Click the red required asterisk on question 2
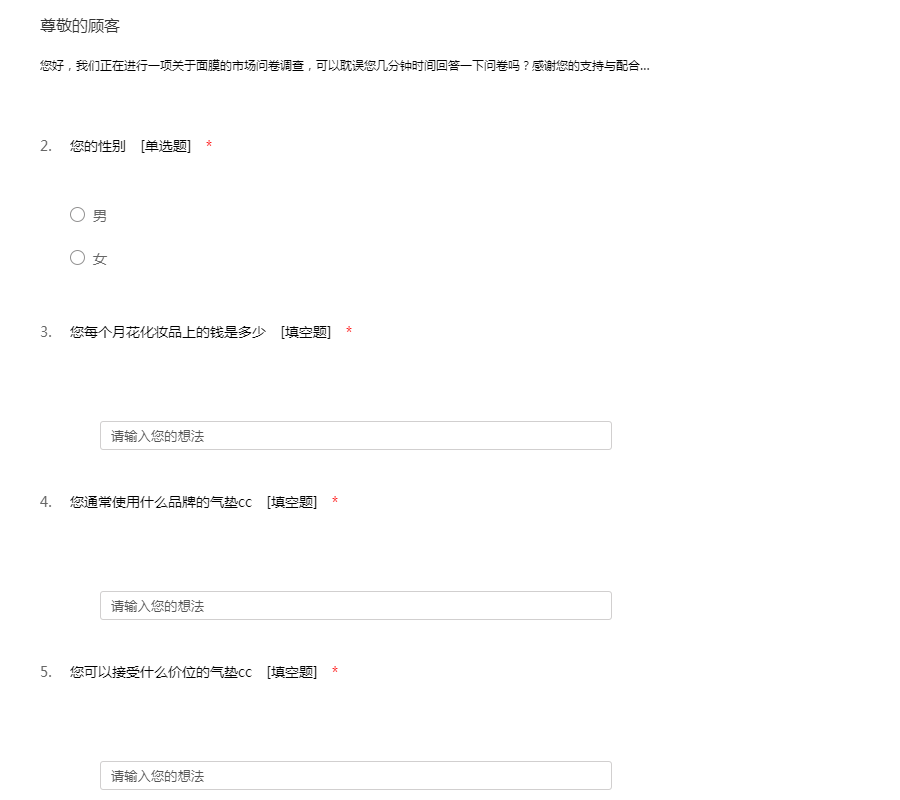 coord(209,146)
